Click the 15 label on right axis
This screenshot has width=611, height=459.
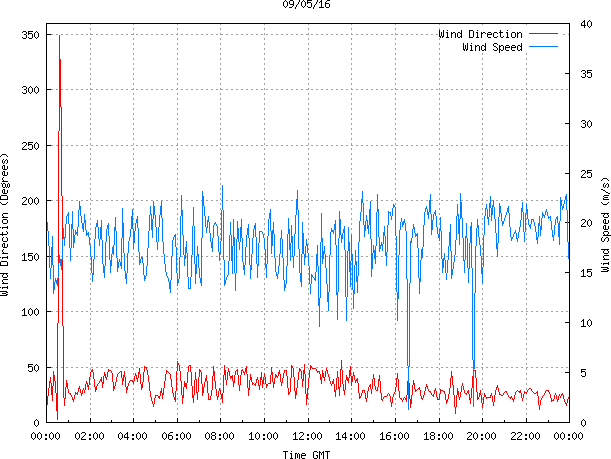586,273
